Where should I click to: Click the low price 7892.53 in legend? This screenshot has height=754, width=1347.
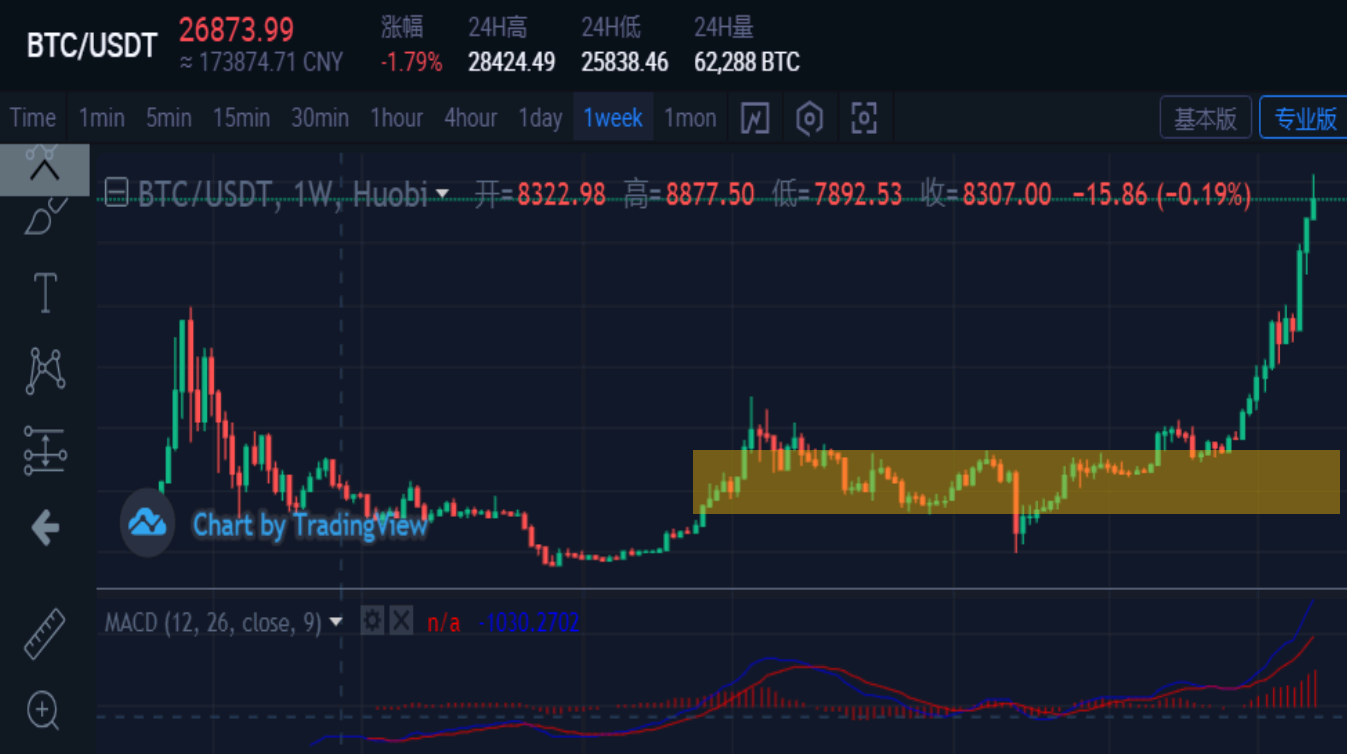point(858,194)
